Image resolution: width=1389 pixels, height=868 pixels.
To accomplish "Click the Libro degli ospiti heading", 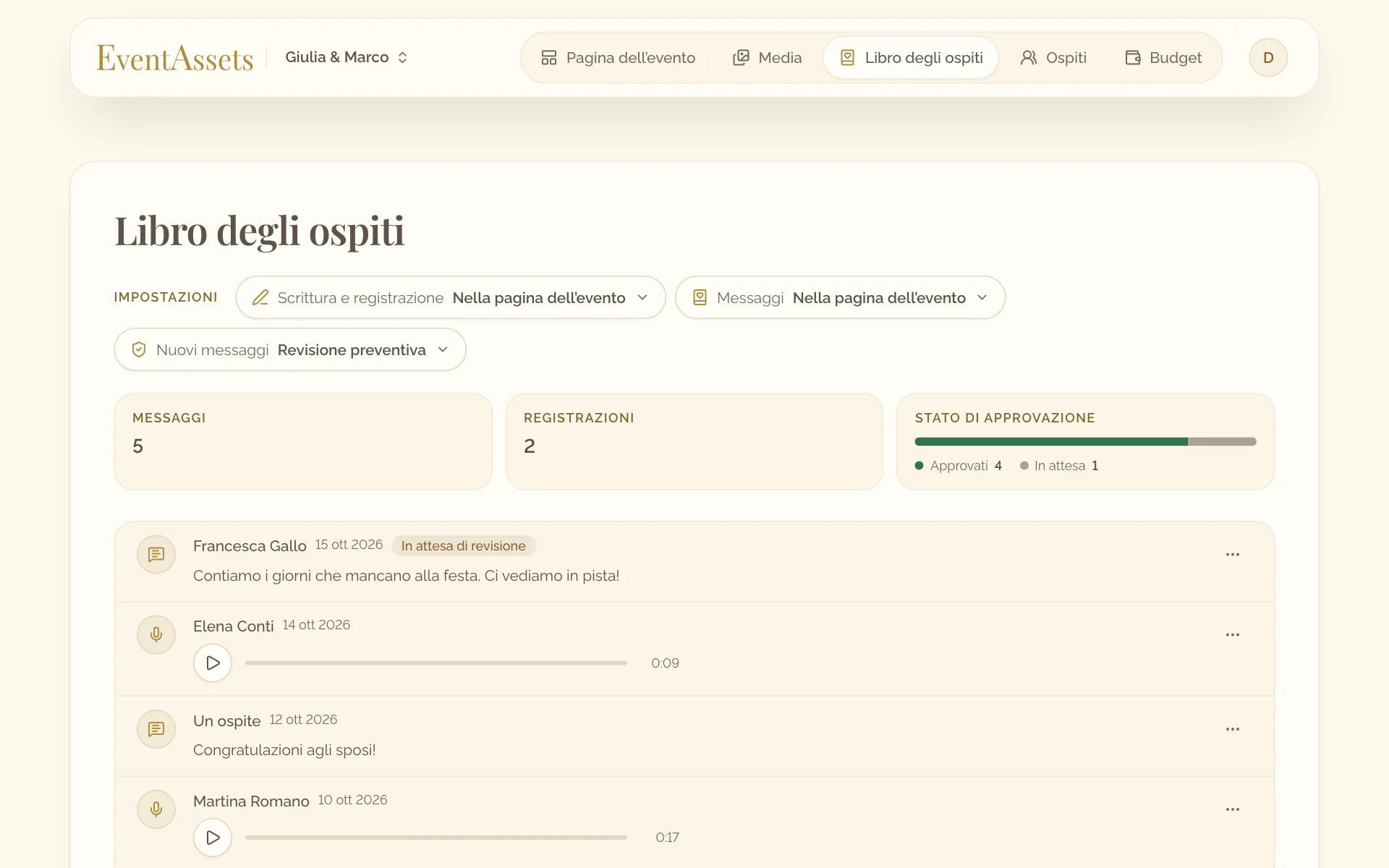I will pos(260,231).
